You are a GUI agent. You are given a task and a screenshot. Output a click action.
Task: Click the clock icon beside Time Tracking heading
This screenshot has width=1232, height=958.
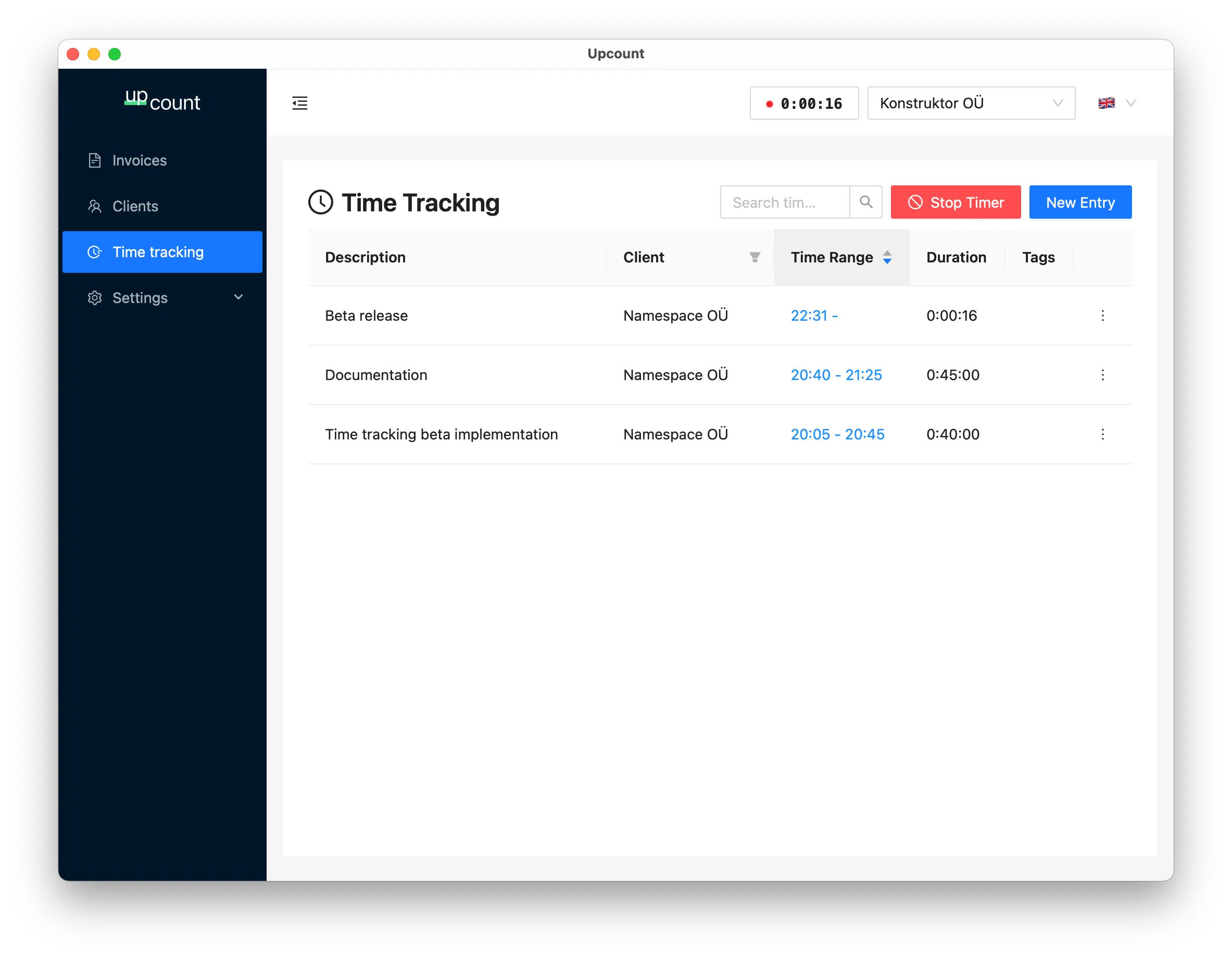(x=320, y=202)
